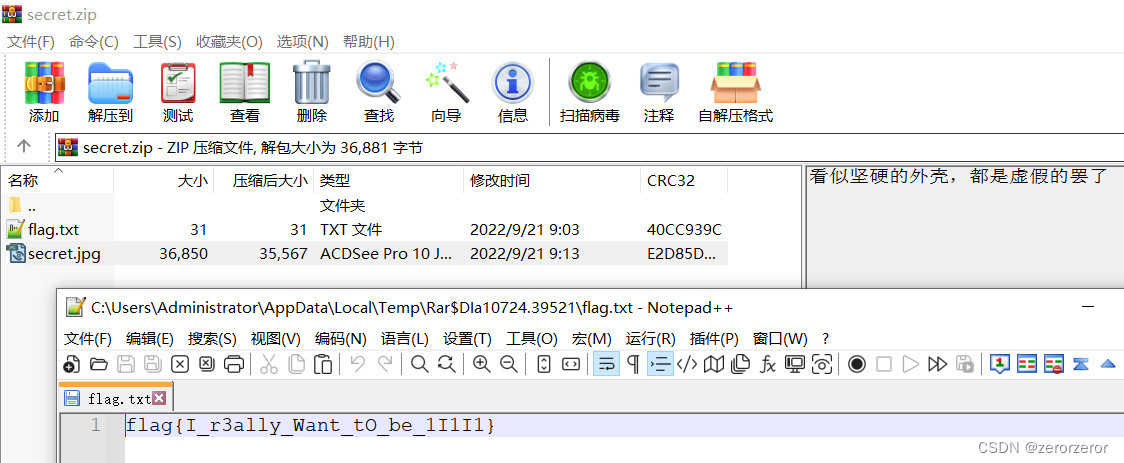Open Notepad++ 插件(P) menu

(x=714, y=338)
